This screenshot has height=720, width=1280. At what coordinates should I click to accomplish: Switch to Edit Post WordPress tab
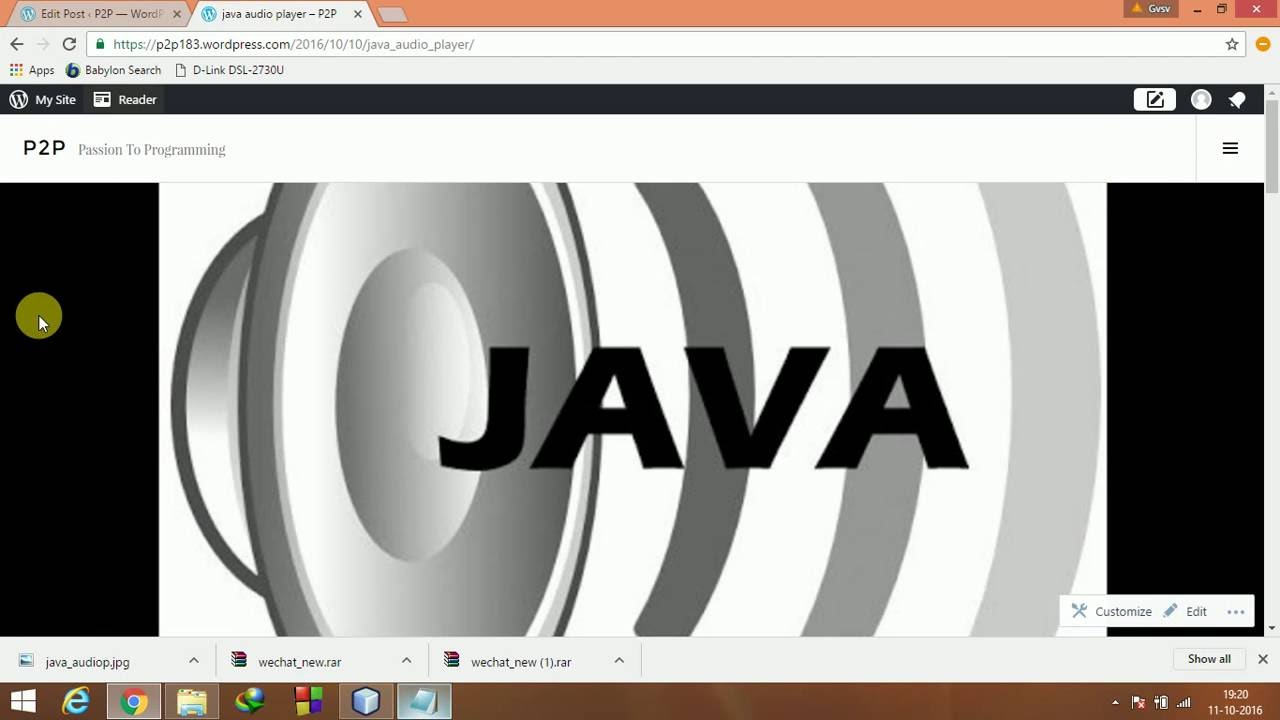[98, 14]
